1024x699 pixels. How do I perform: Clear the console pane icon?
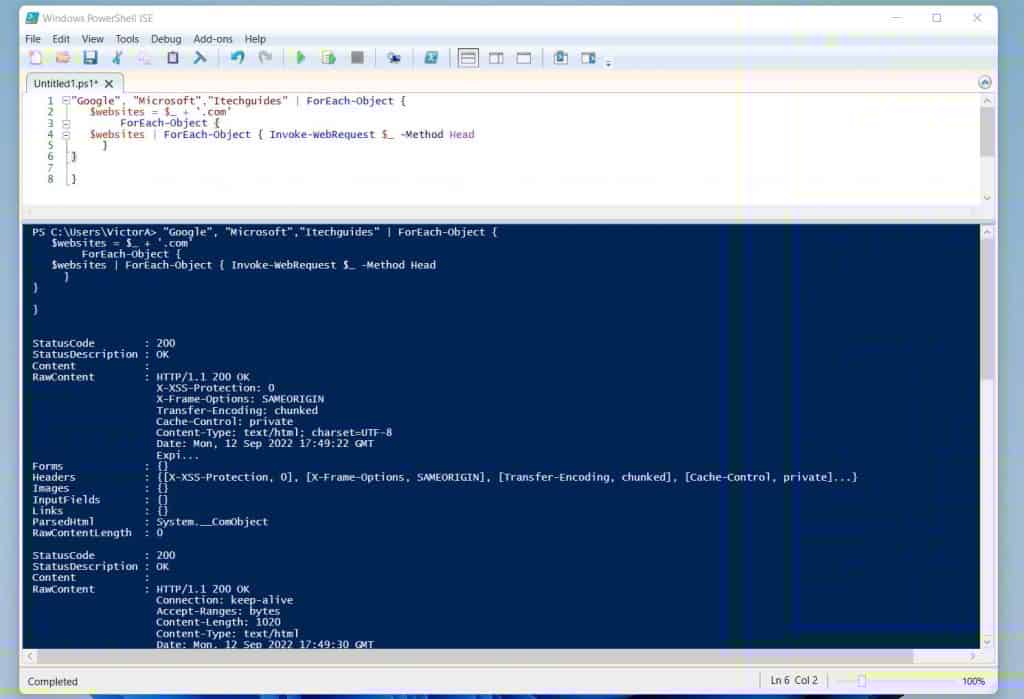200,58
